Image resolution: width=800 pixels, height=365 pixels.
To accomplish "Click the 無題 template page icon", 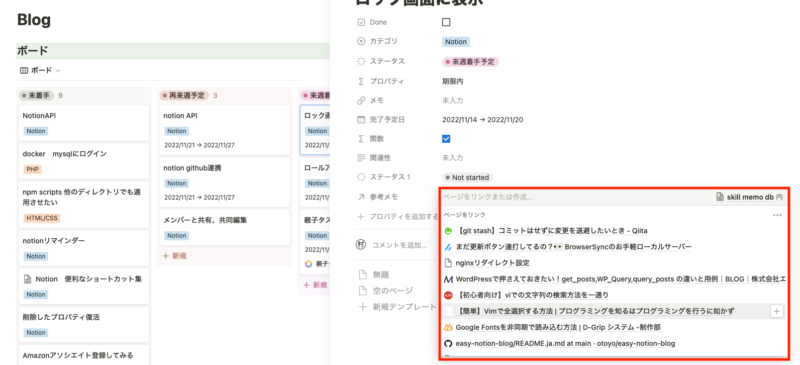I will coord(363,275).
